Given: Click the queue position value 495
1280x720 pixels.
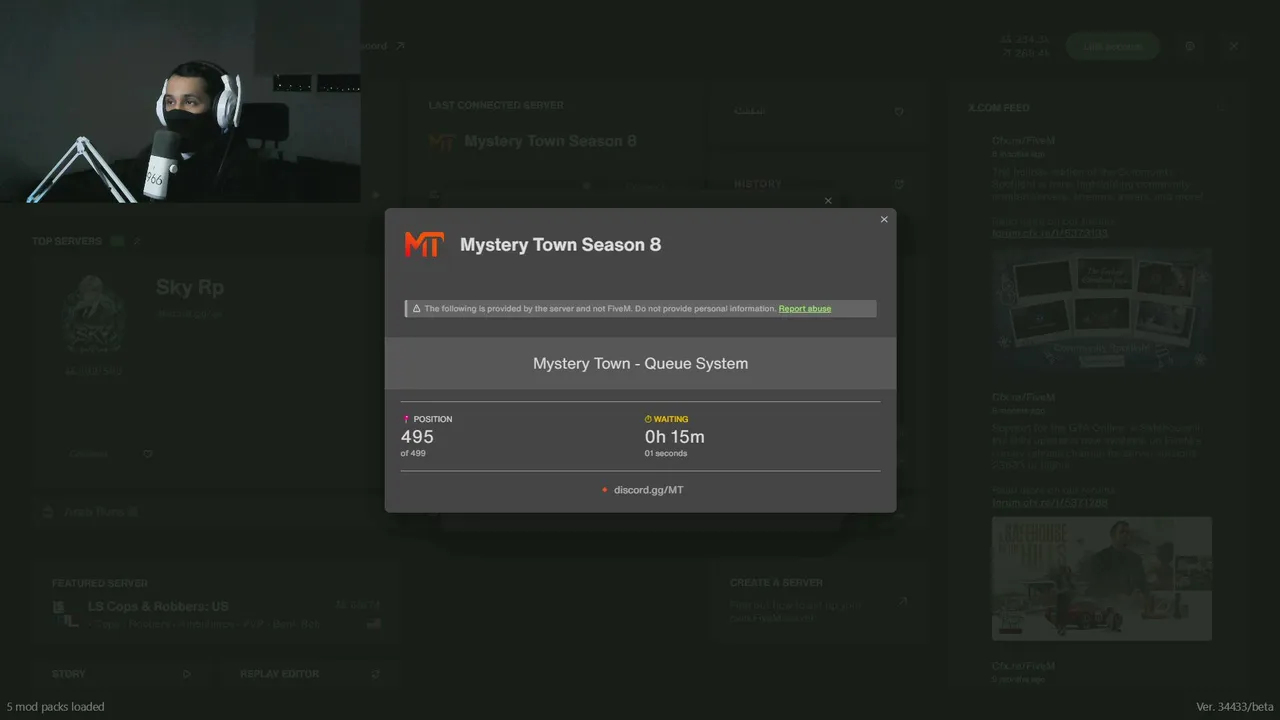Looking at the screenshot, I should point(417,437).
